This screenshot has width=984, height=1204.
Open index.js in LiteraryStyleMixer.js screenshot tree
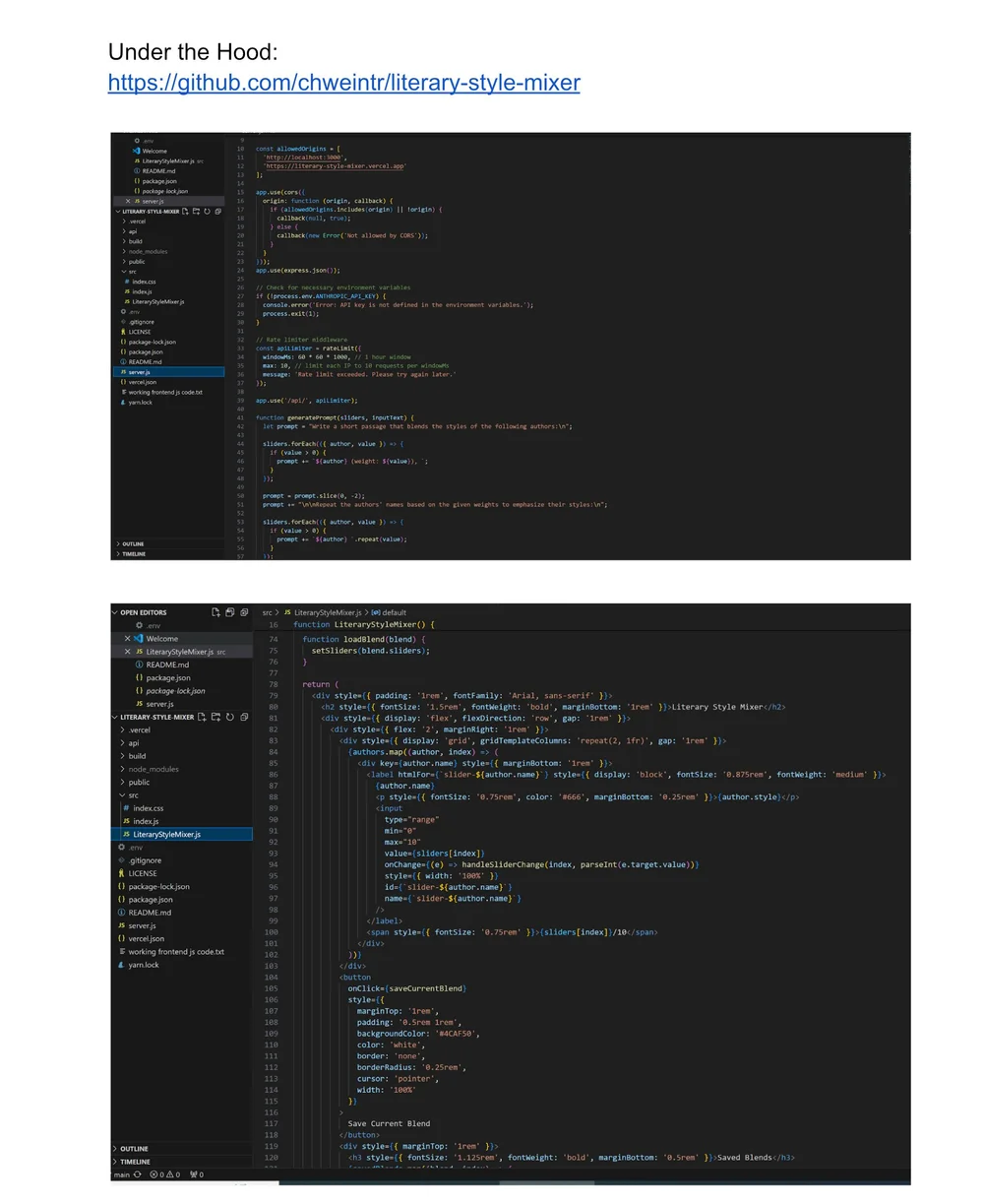[146, 821]
